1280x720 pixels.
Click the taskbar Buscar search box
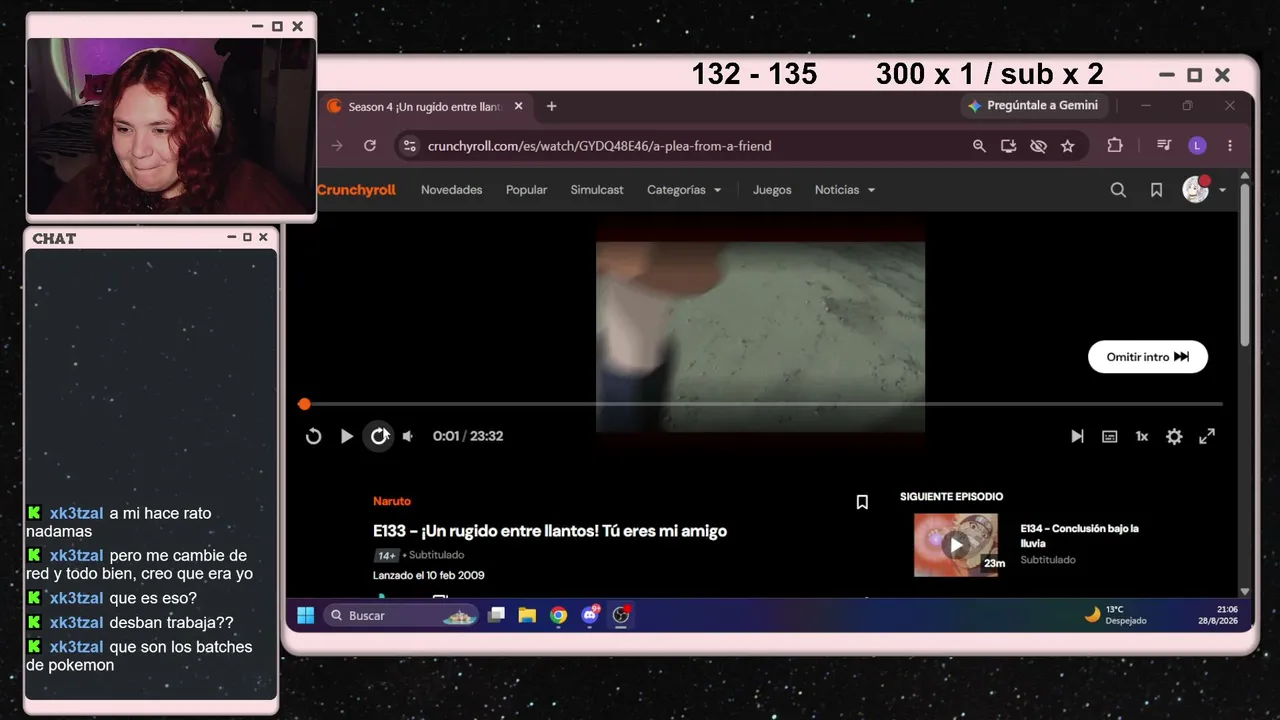pos(402,615)
